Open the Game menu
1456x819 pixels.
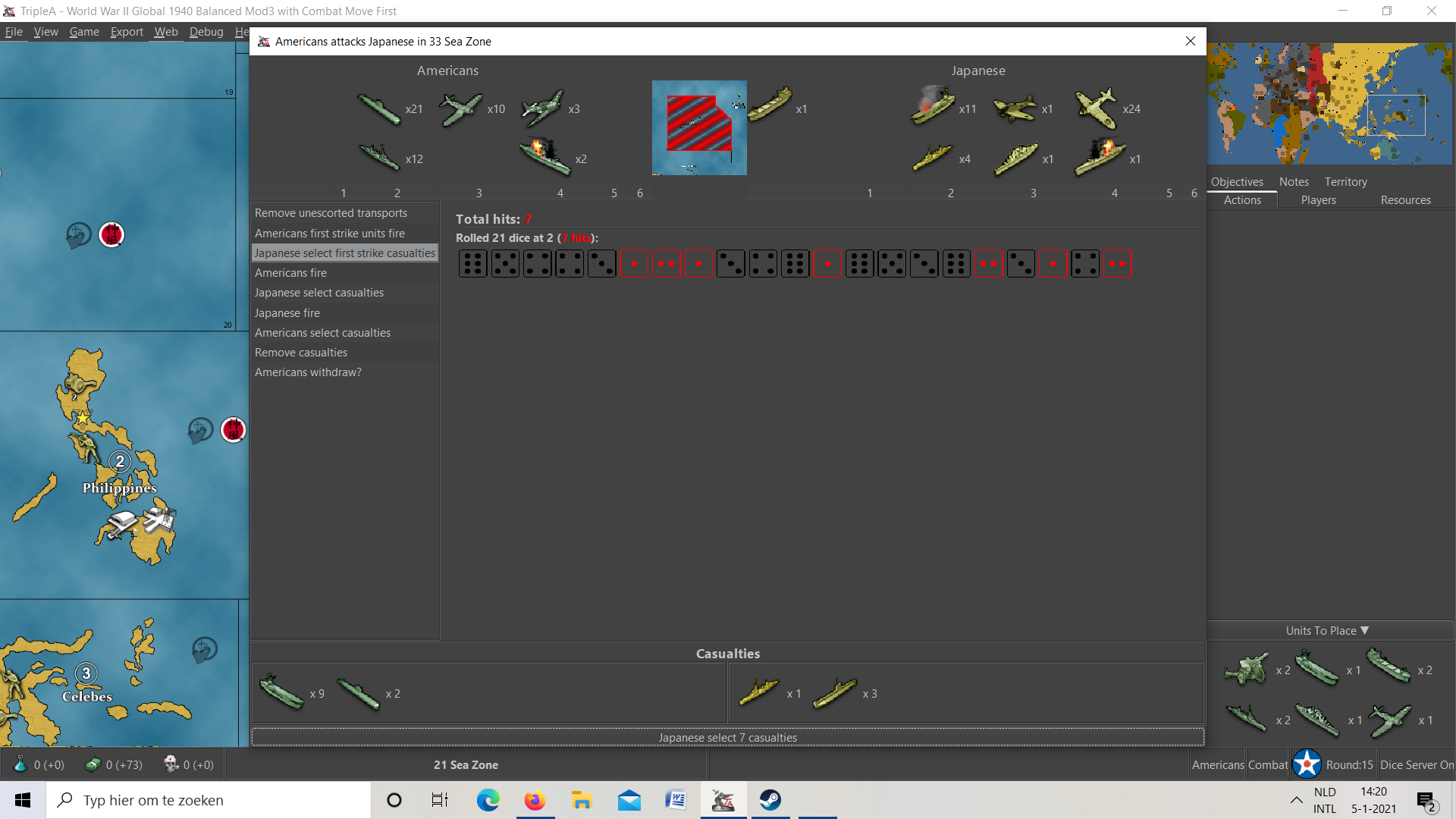pos(84,32)
